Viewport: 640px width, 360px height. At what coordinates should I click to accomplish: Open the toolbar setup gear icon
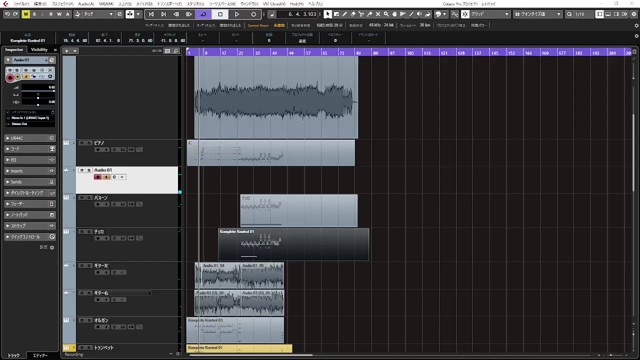634,14
